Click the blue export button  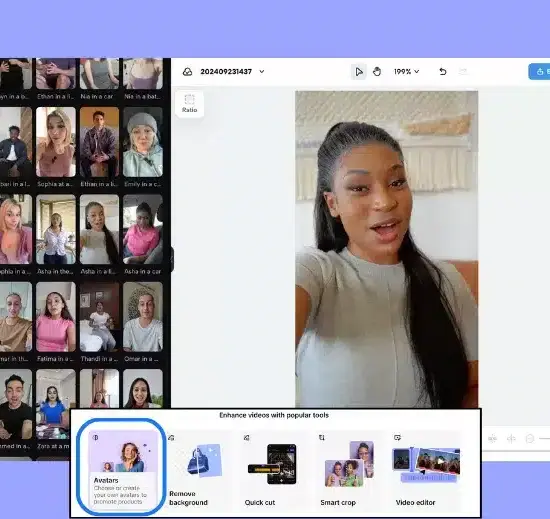coord(539,72)
